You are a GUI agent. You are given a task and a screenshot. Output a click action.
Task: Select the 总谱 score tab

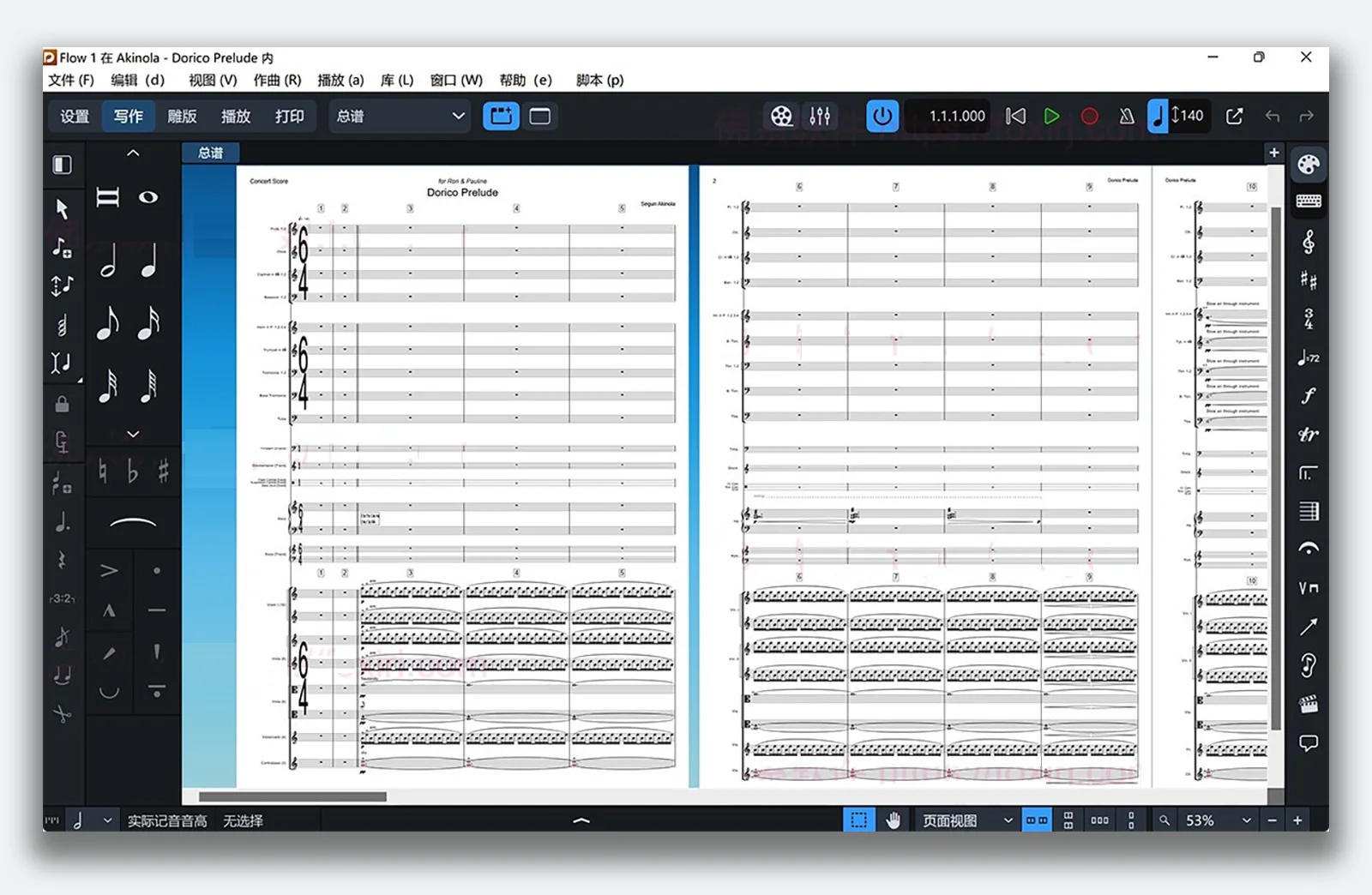click(x=210, y=153)
